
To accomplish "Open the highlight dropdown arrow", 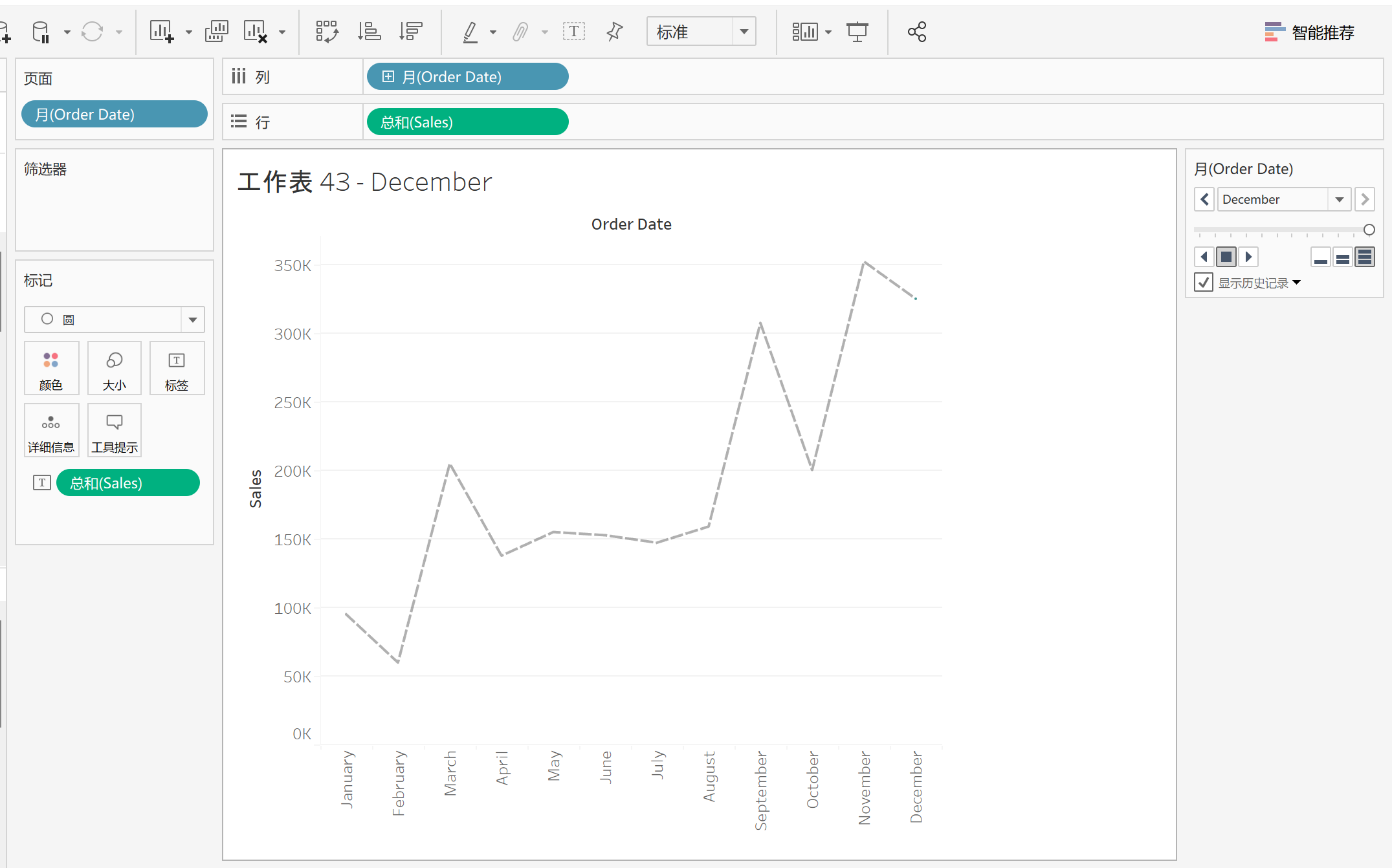I will [x=493, y=32].
